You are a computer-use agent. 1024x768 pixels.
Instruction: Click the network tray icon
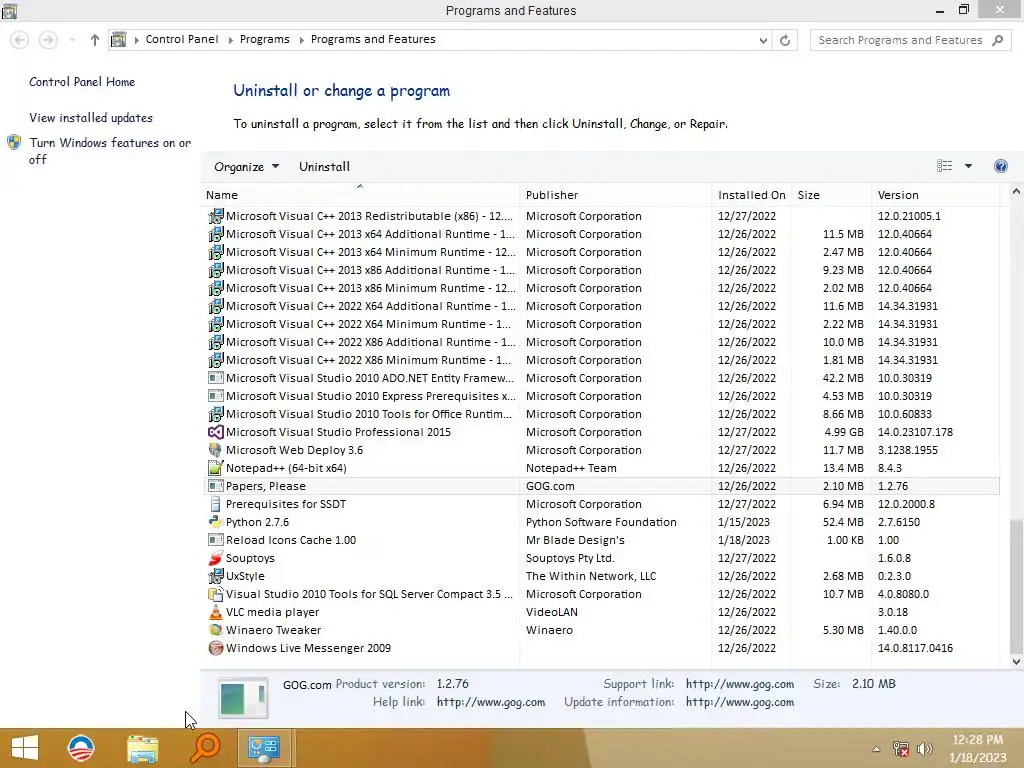tap(901, 749)
